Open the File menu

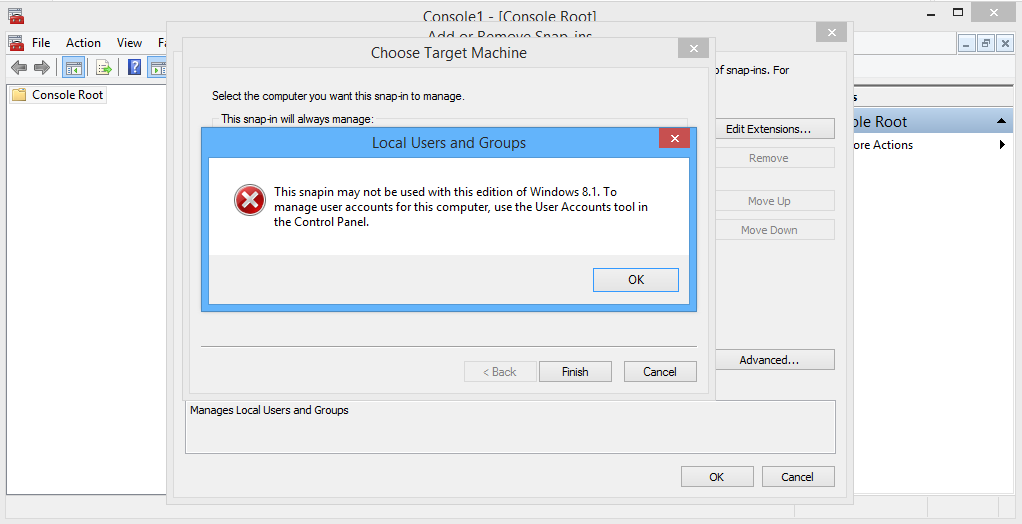41,43
